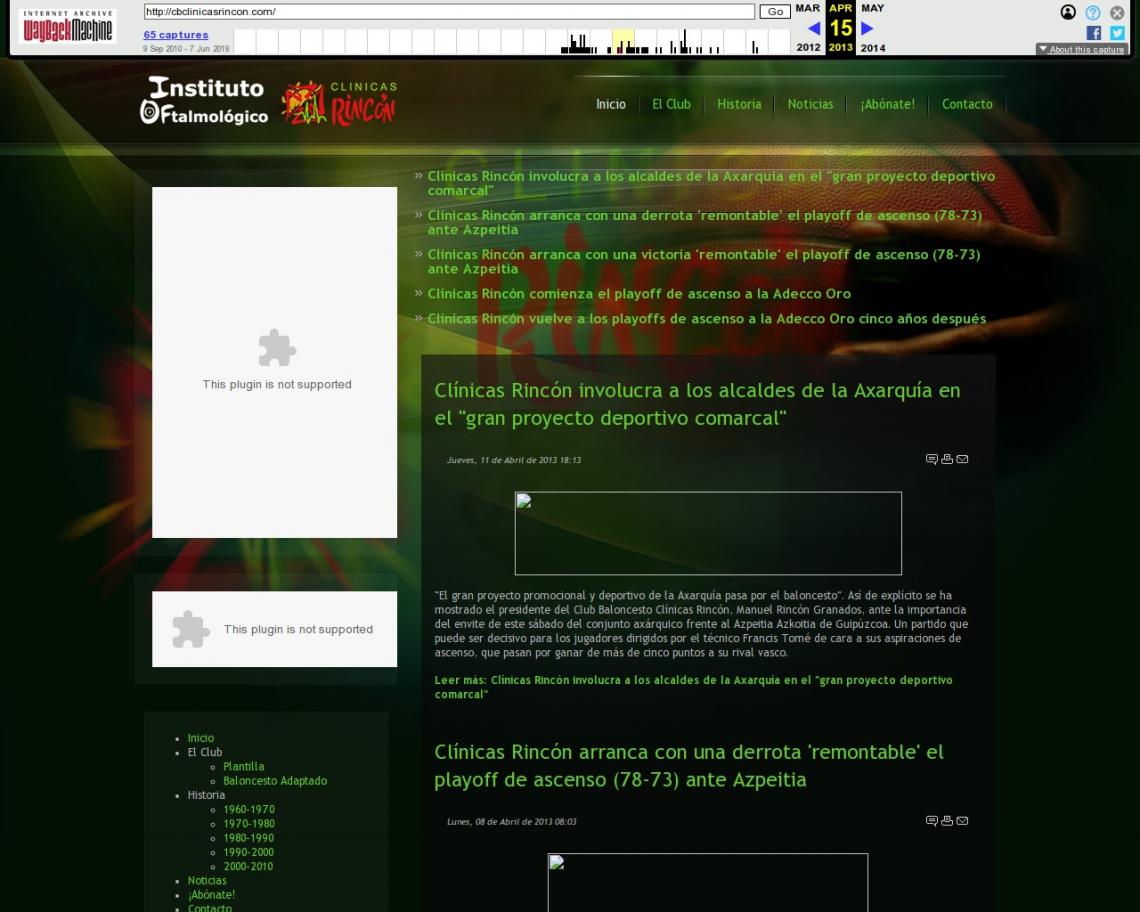Click the large unsupported plugin puzzle icon
This screenshot has height=912, width=1140.
(277, 348)
